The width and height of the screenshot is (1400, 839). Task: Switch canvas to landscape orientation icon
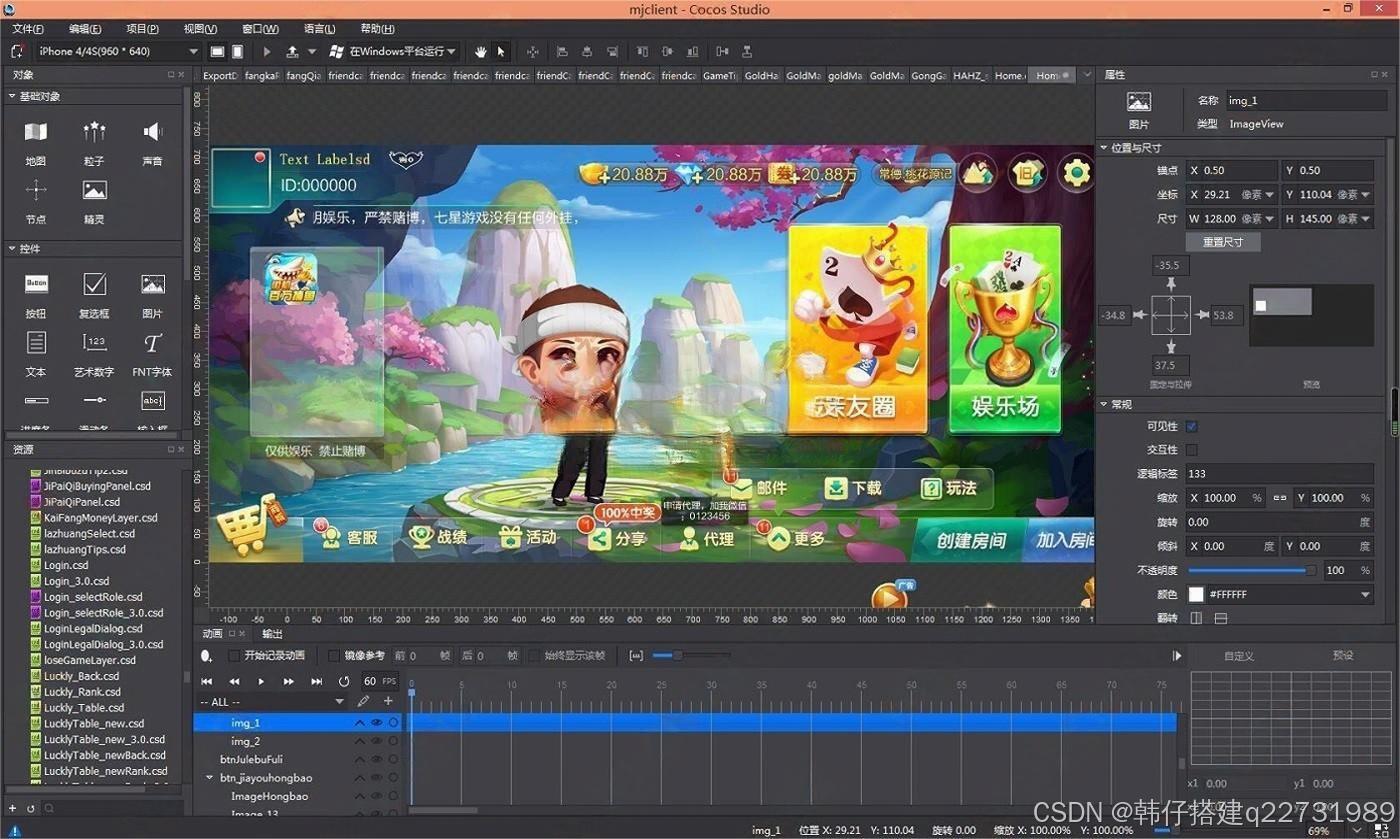[x=217, y=51]
